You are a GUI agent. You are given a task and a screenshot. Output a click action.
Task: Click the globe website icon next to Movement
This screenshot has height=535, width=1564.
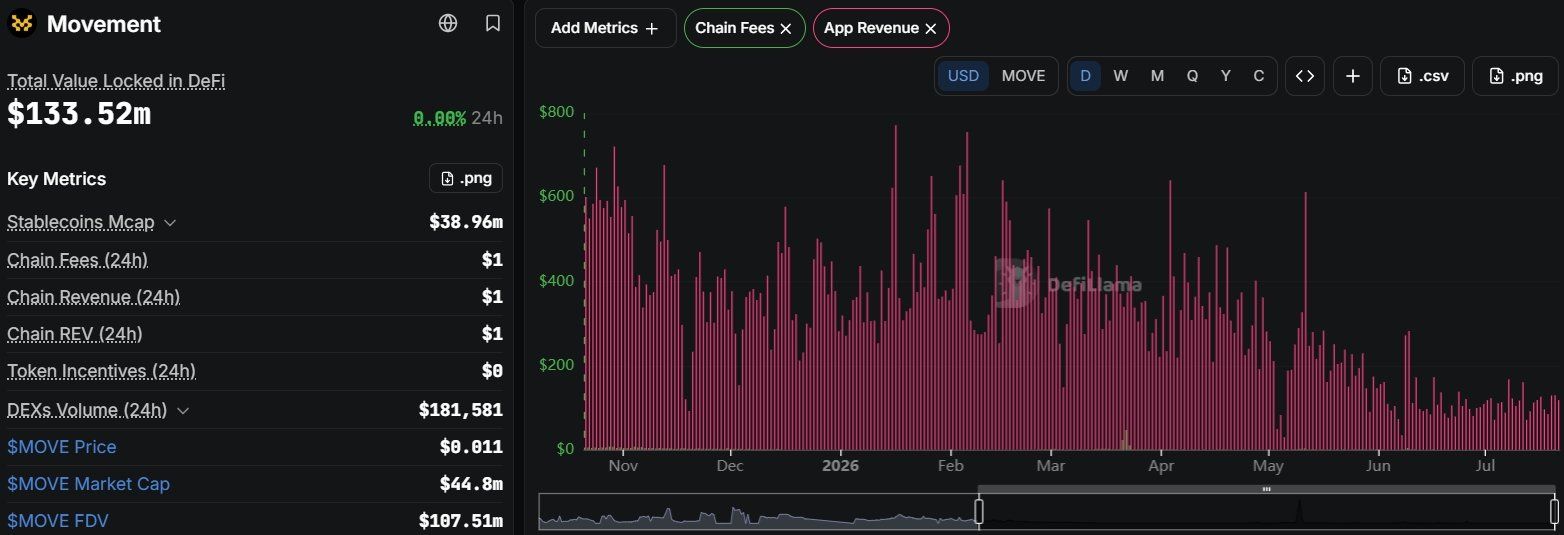(x=448, y=23)
